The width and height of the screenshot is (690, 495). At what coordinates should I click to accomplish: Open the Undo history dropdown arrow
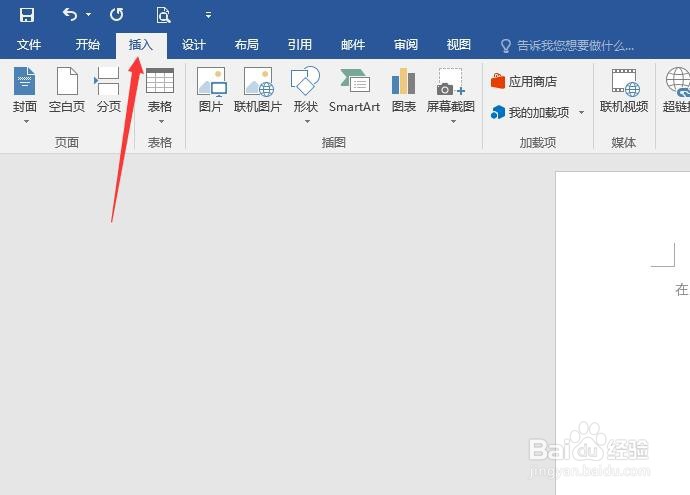click(88, 15)
